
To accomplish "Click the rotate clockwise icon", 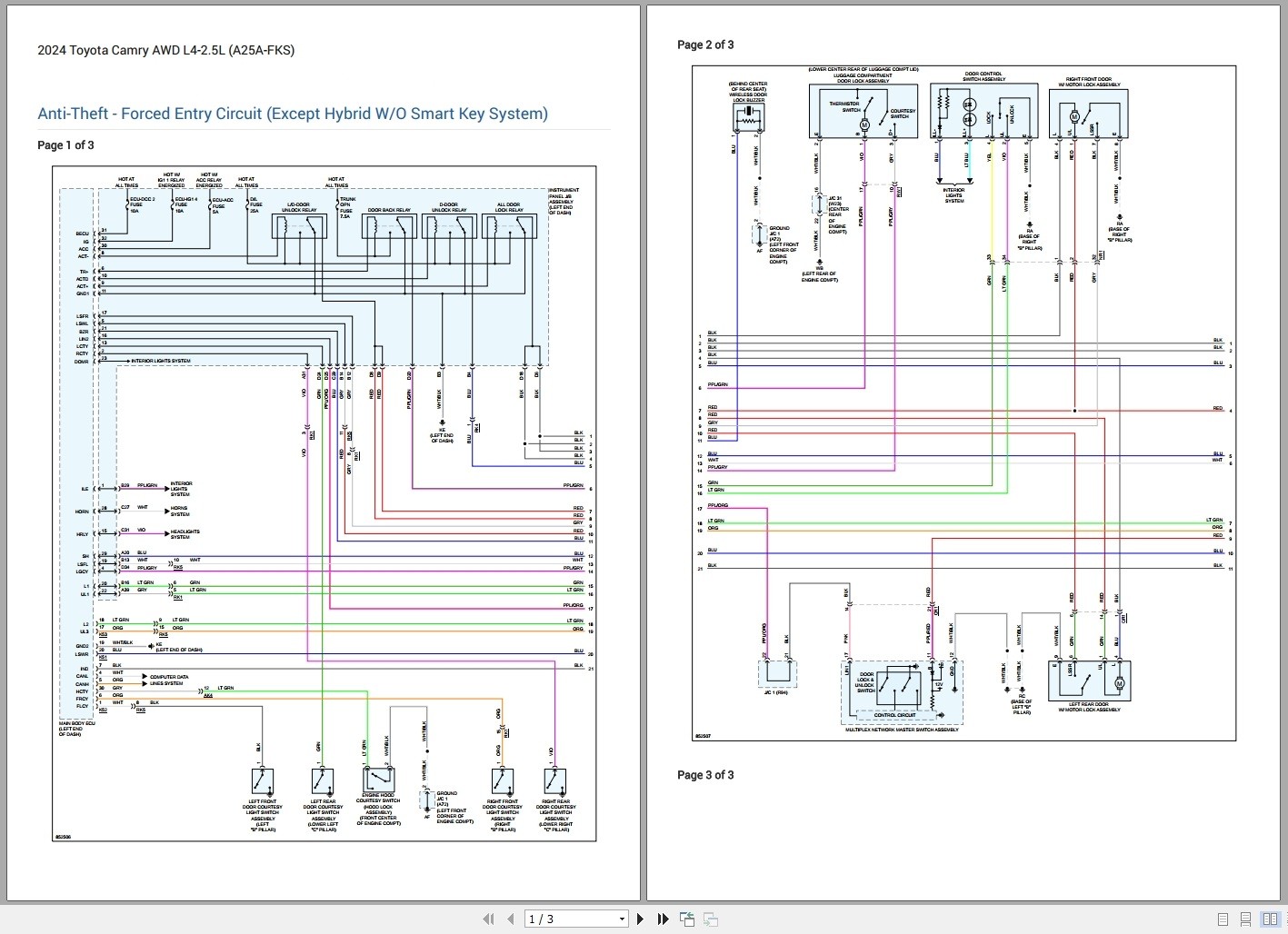I will [710, 919].
